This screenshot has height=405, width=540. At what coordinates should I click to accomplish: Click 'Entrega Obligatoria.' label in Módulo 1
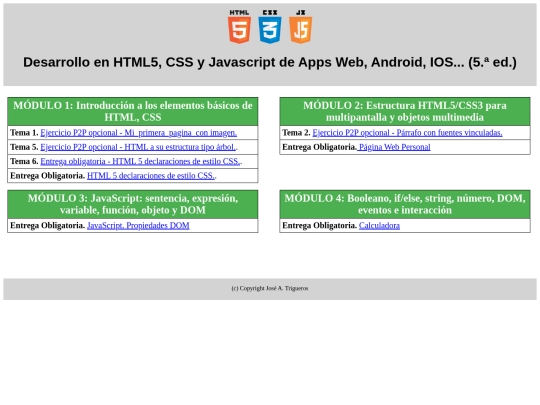pyautogui.click(x=48, y=176)
